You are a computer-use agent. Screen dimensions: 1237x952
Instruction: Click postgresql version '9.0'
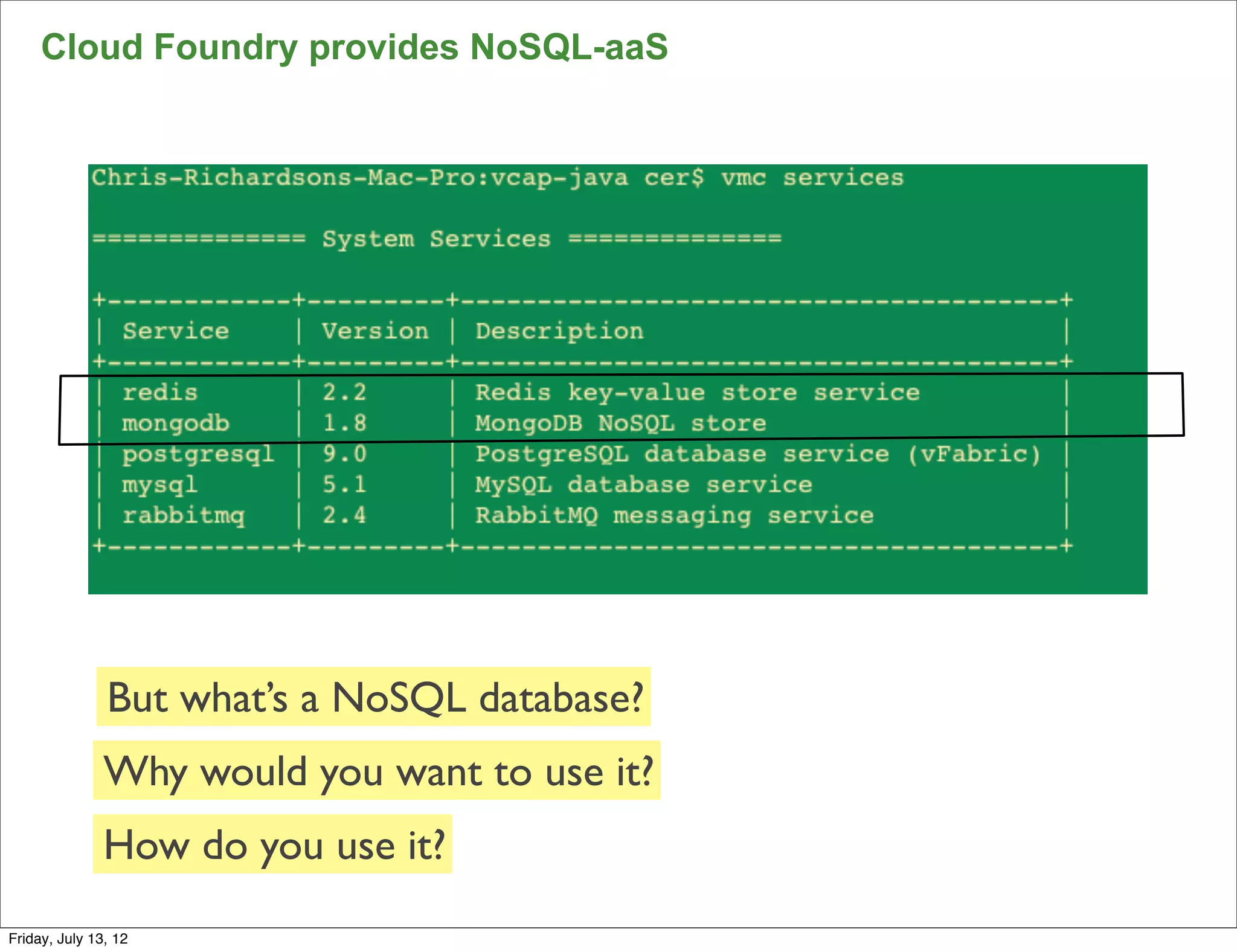(344, 454)
